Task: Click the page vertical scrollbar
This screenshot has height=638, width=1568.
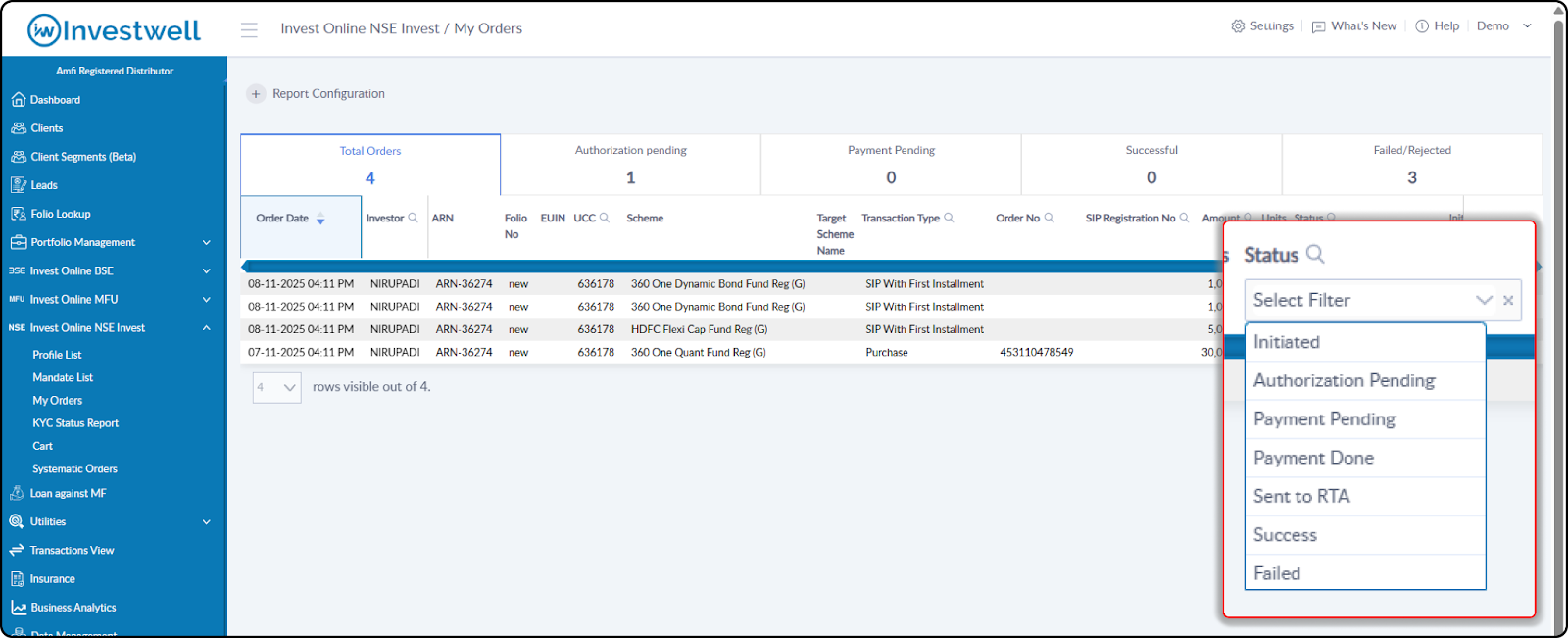Action: (1559, 319)
